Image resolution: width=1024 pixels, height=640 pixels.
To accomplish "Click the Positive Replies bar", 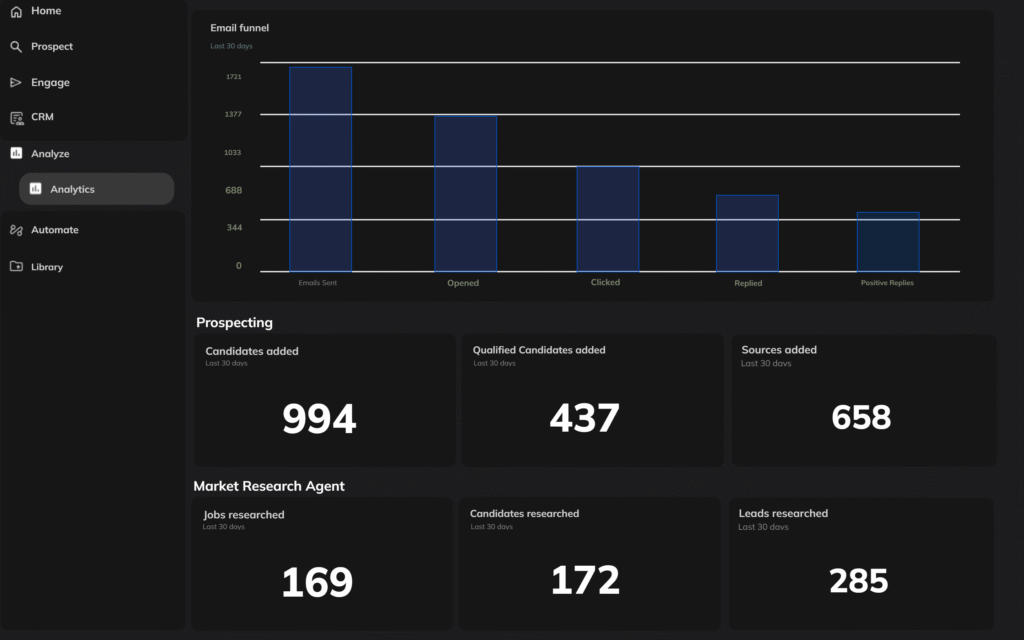I will (887, 242).
